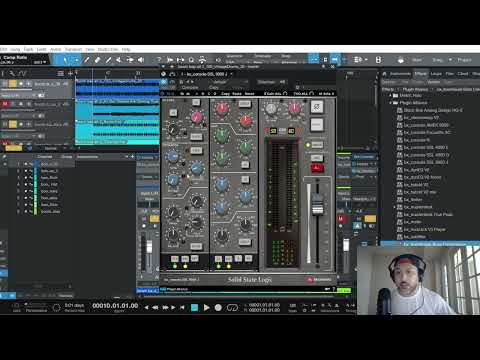Click the Play button in transport

[x=206, y=307]
